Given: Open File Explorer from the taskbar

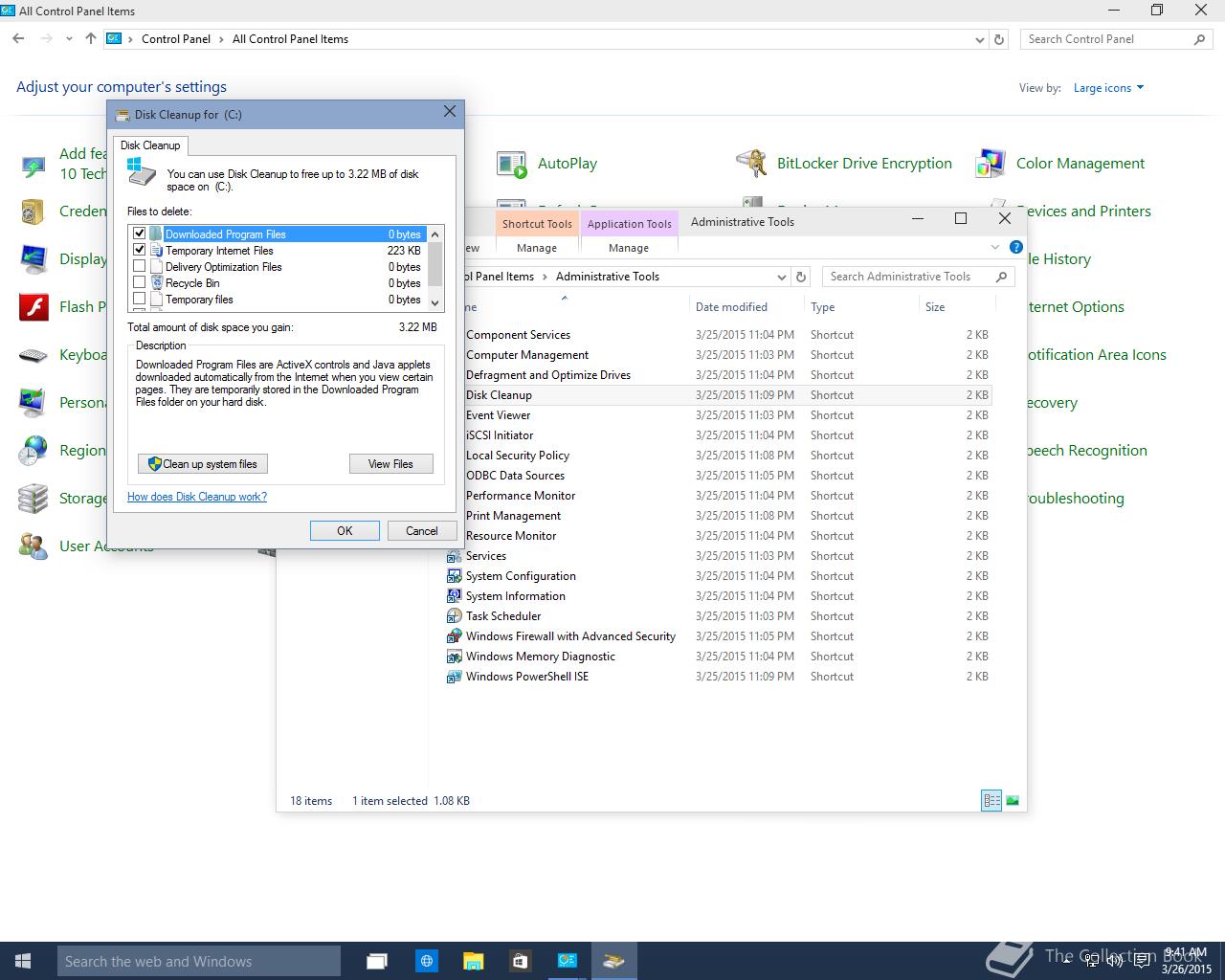Looking at the screenshot, I should click(x=474, y=961).
